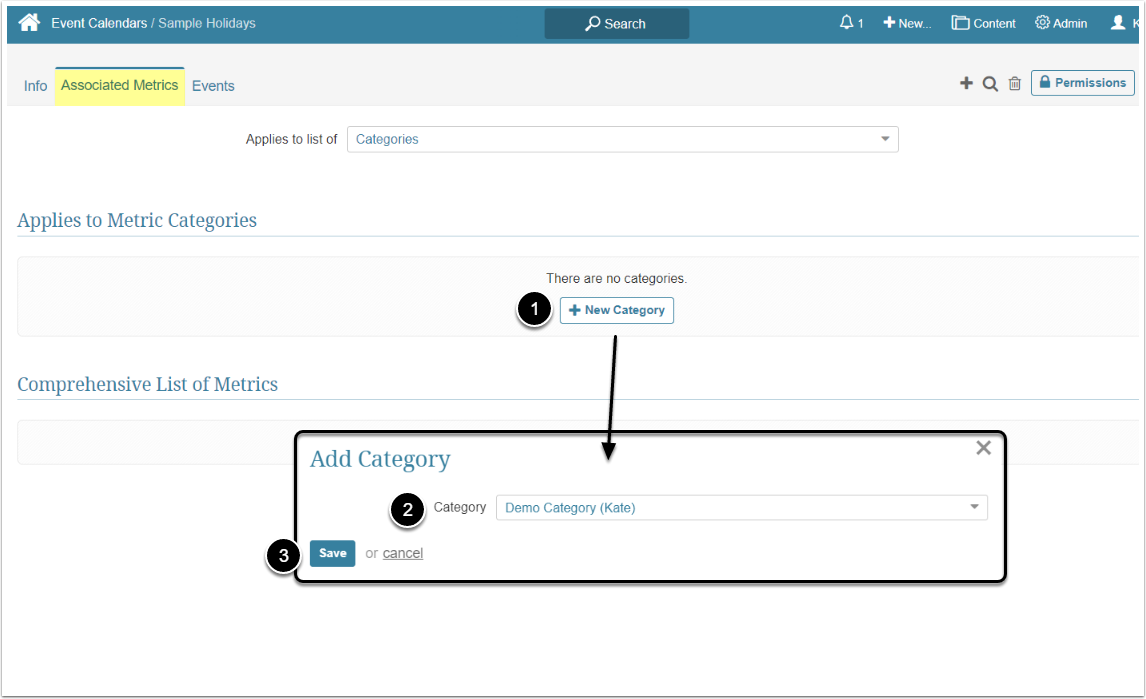Click the trash delete icon
This screenshot has height=699, width=1146.
tap(1015, 84)
